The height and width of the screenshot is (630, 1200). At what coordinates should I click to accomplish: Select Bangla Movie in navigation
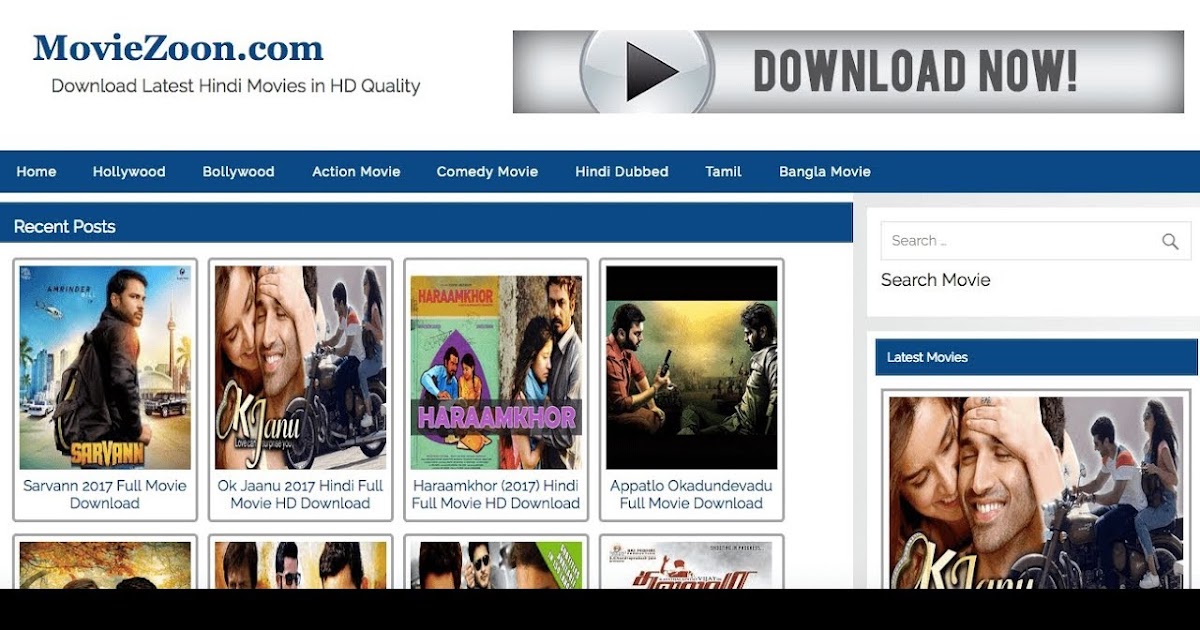click(825, 172)
